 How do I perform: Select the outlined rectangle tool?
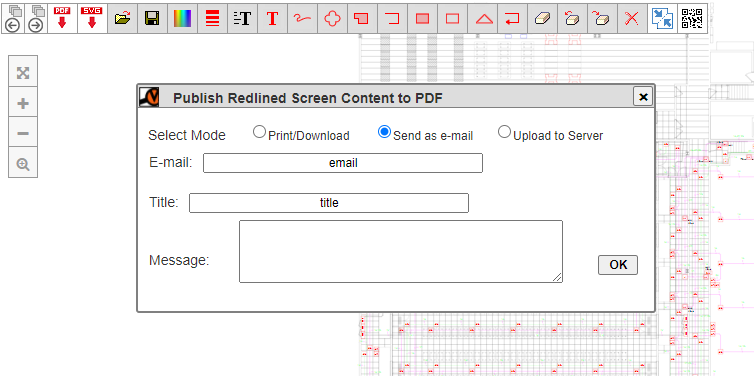452,18
